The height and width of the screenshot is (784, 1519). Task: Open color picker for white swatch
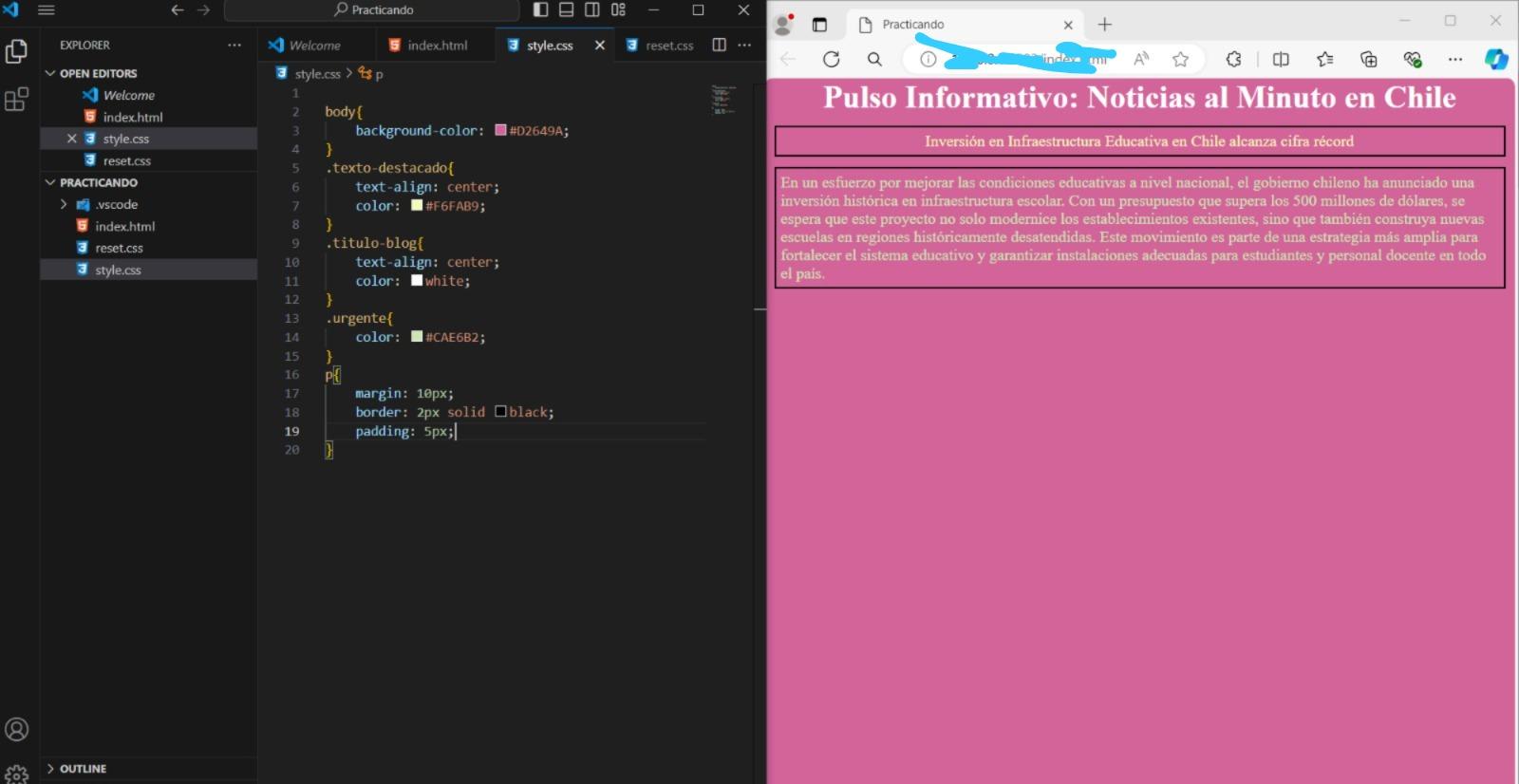point(417,280)
